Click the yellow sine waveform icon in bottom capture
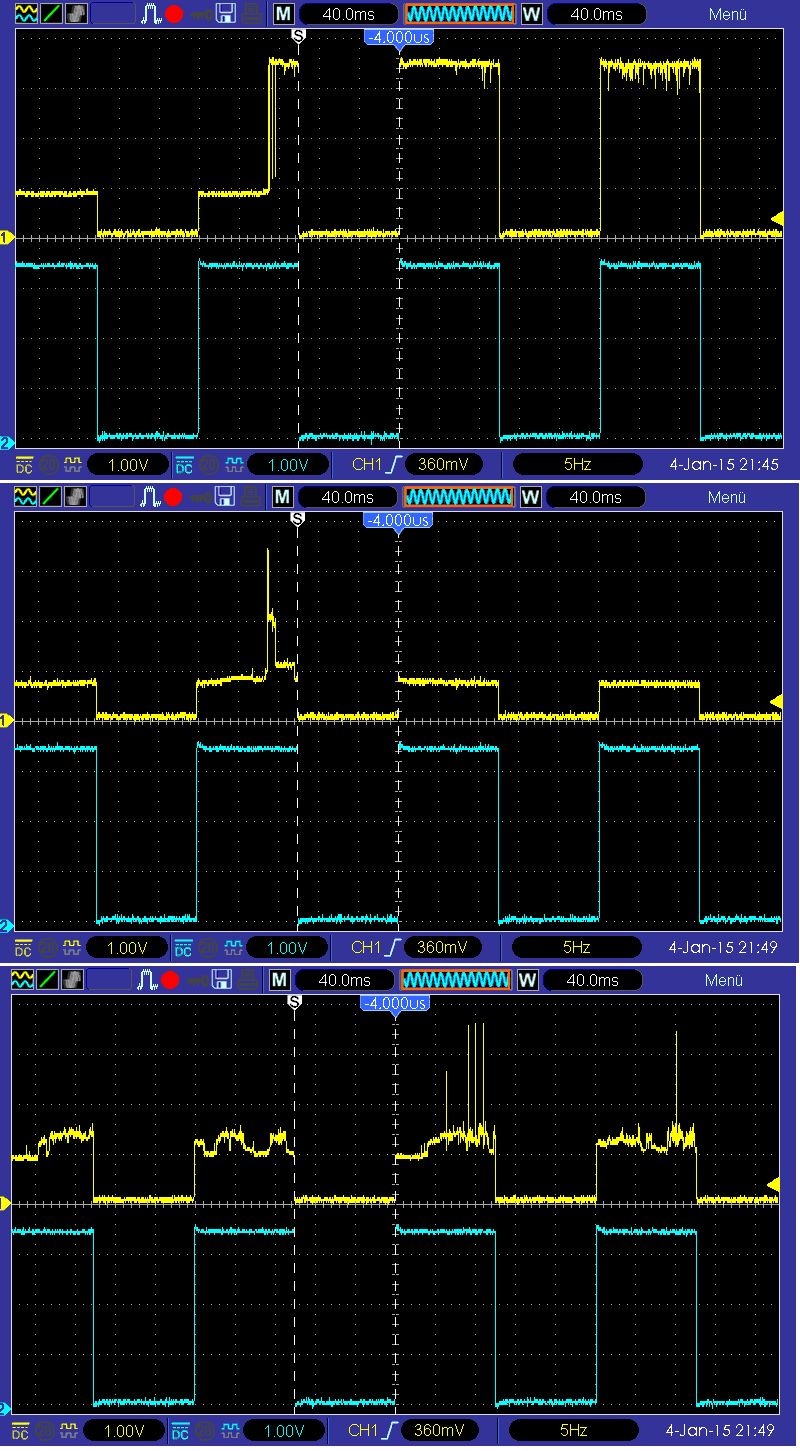The image size is (800, 1451). (x=24, y=979)
